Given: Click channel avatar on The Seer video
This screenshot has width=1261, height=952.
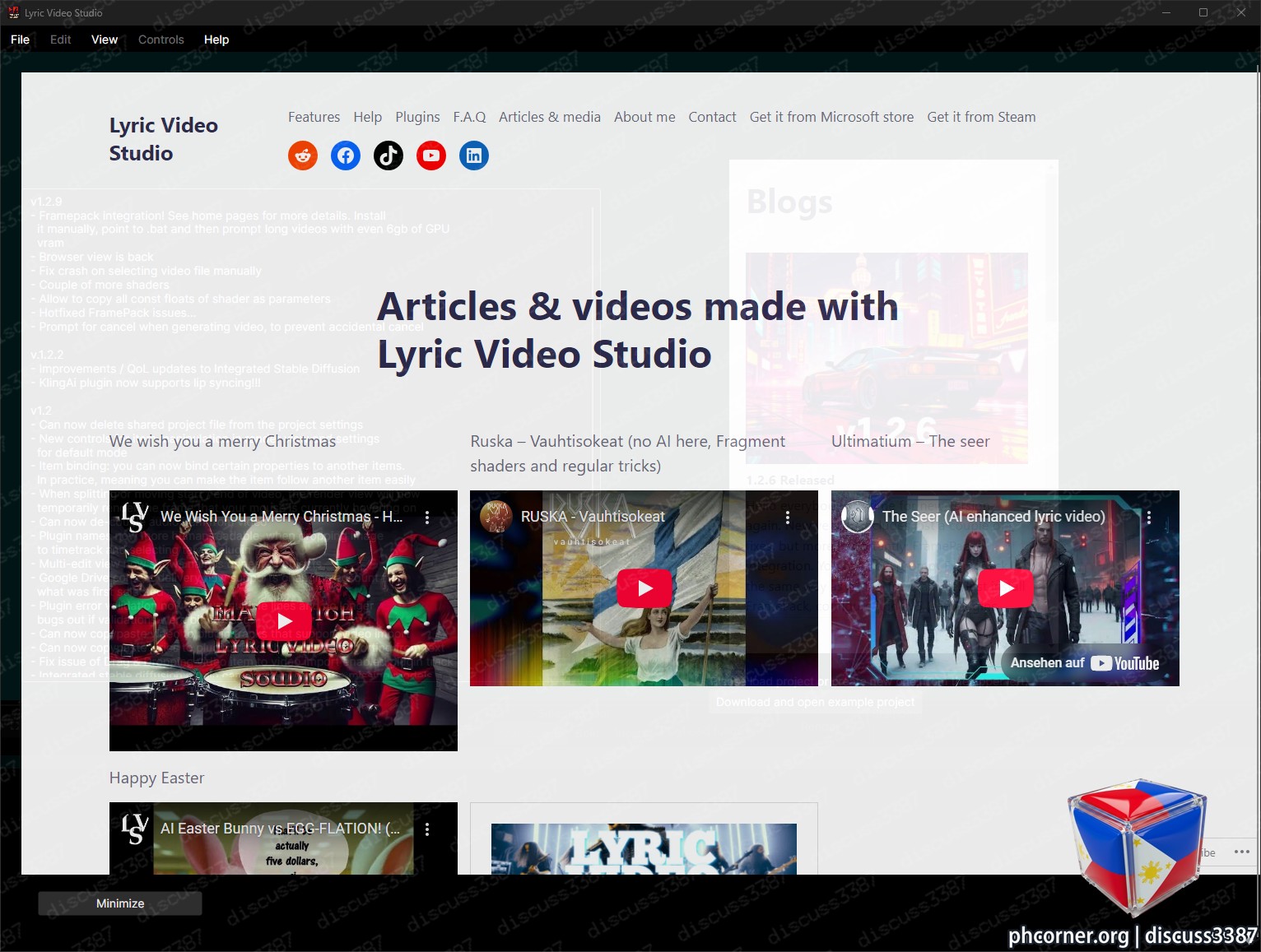Looking at the screenshot, I should point(857,517).
